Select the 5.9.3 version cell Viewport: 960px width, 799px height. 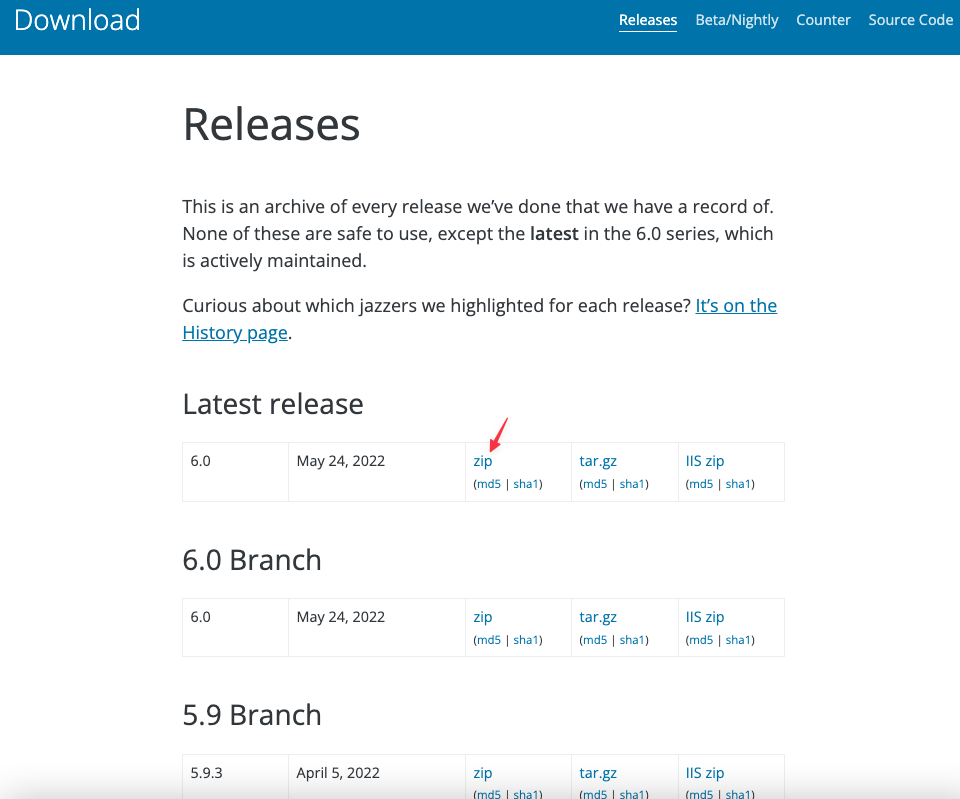click(x=235, y=776)
